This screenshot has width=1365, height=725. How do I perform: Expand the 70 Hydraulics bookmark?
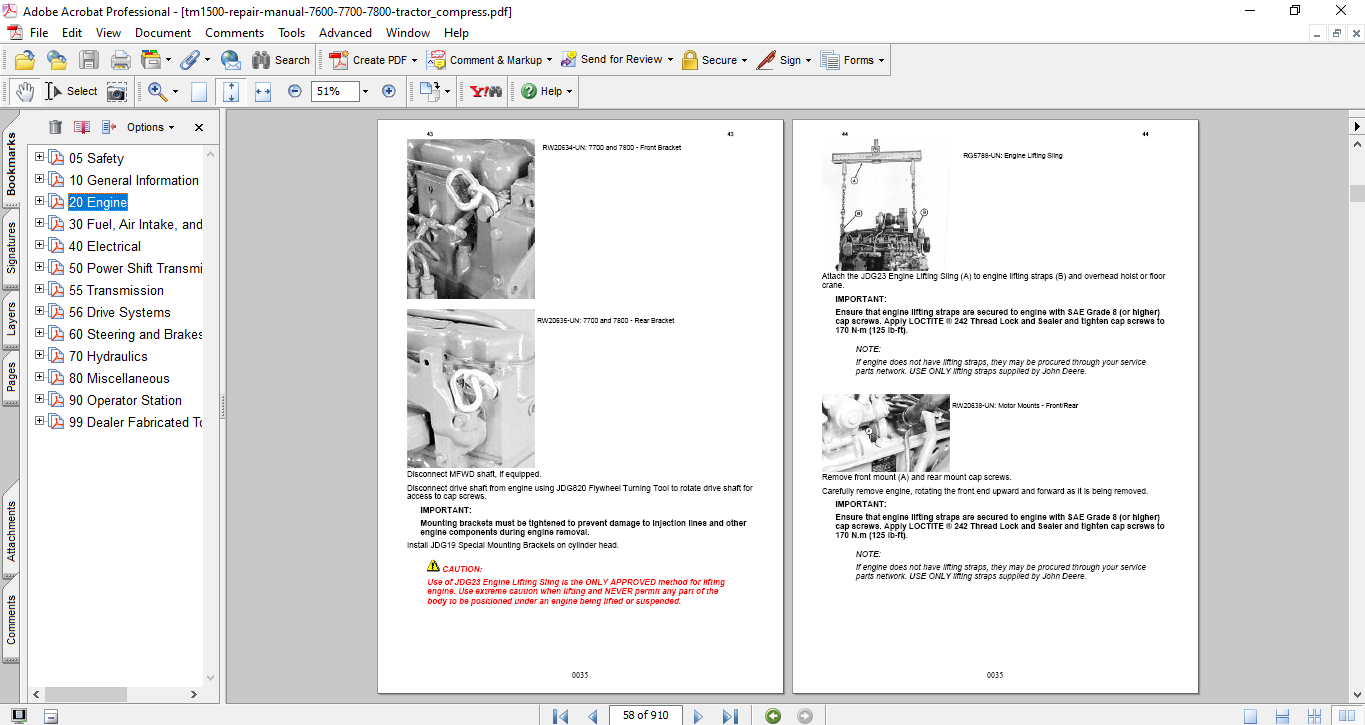click(38, 356)
